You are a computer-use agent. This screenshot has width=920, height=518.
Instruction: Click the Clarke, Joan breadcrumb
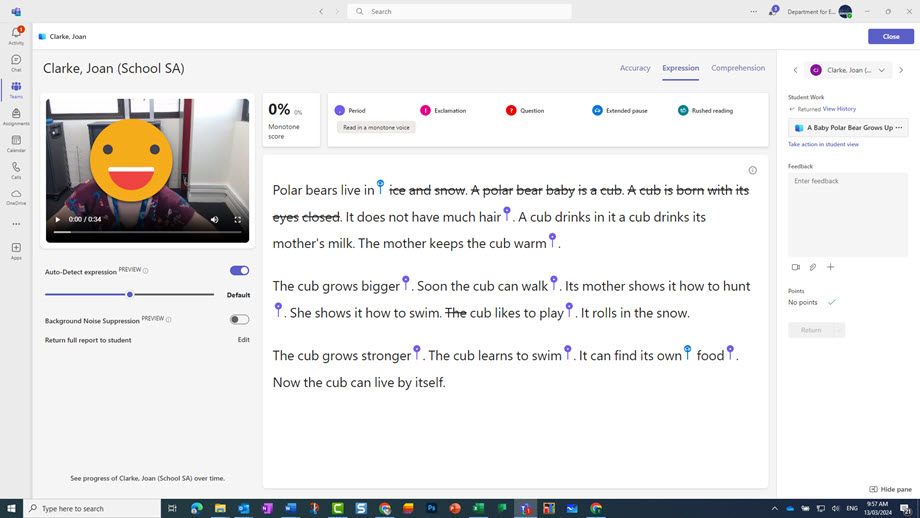point(67,36)
